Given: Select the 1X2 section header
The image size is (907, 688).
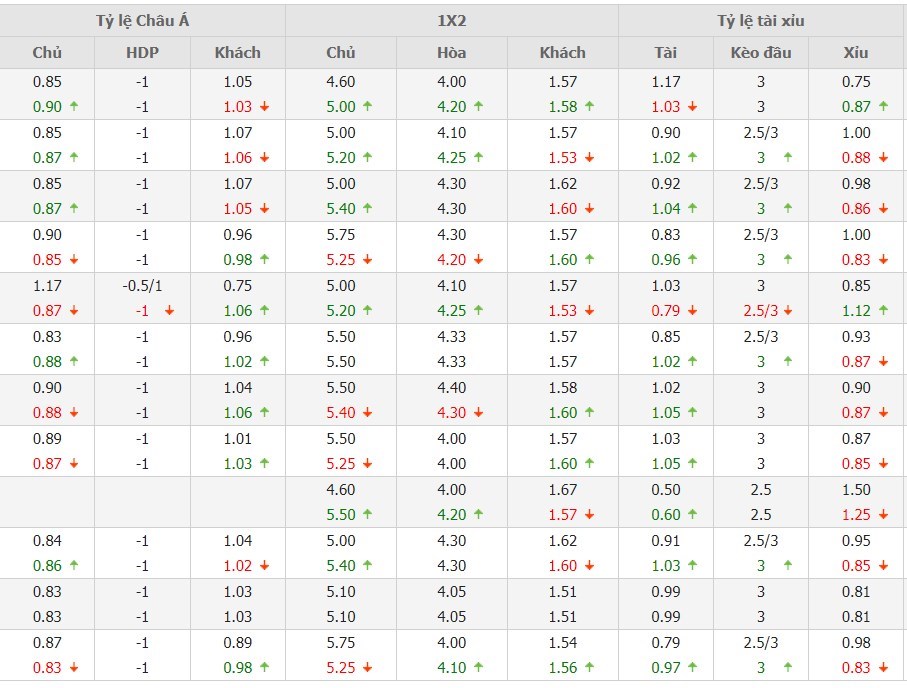Looking at the screenshot, I should pyautogui.click(x=451, y=20).
